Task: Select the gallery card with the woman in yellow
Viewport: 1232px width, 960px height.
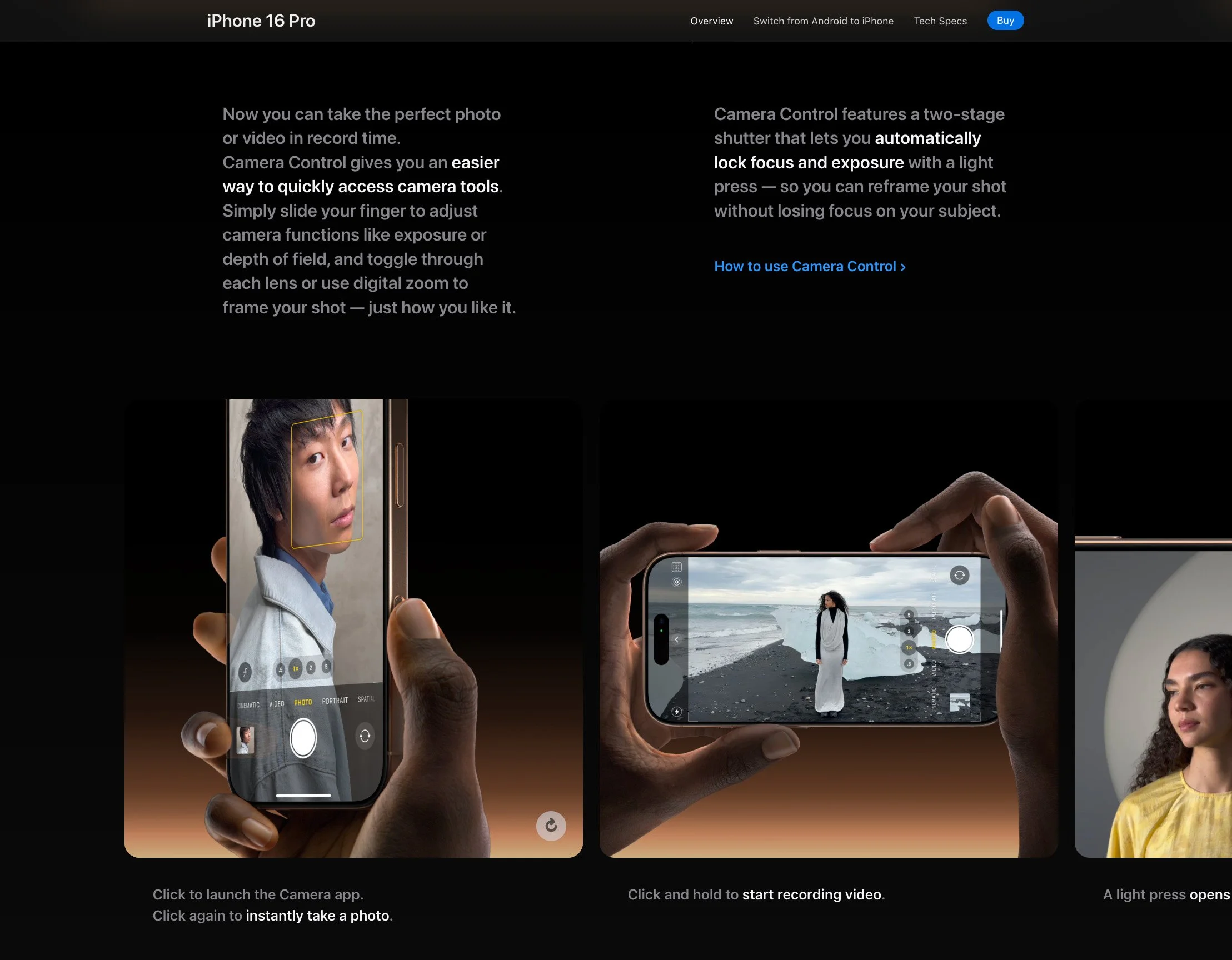Action: click(x=1153, y=628)
